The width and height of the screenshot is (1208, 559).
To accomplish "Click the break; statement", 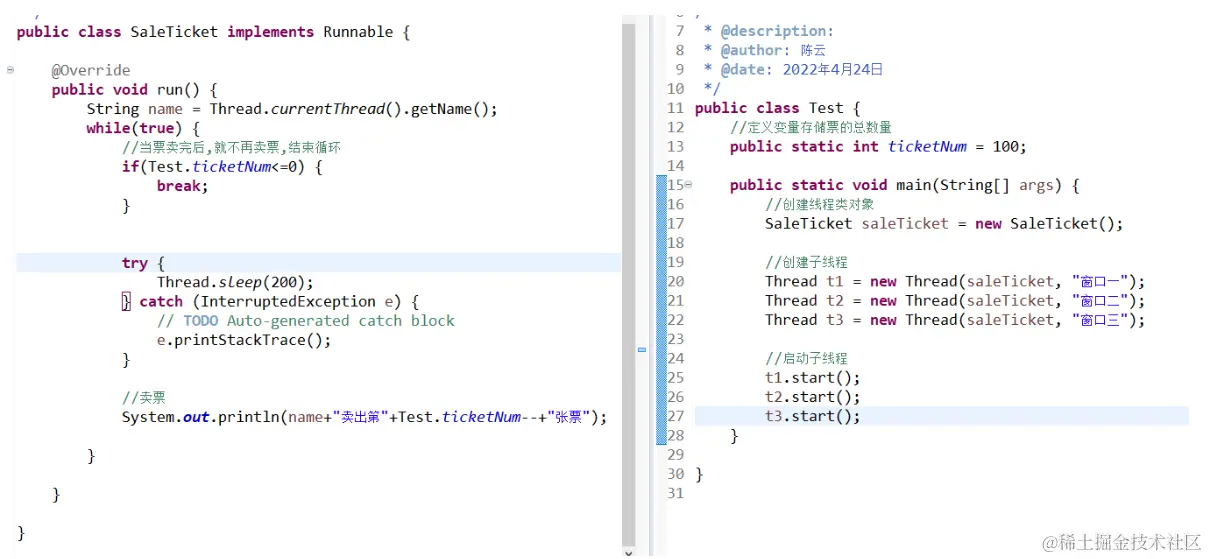I will [x=183, y=186].
